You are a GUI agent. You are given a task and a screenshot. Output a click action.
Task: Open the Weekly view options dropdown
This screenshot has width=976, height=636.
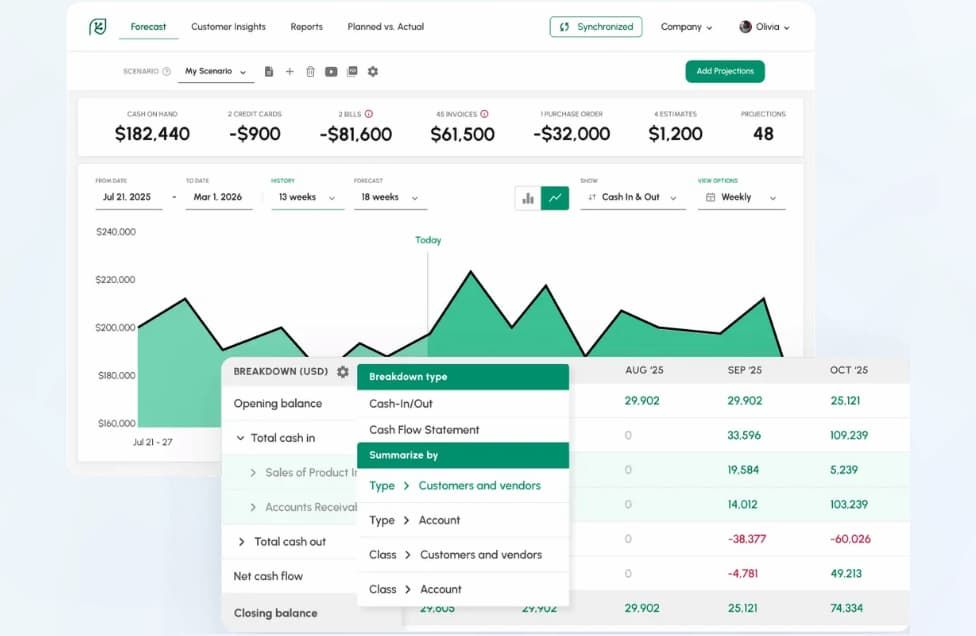pos(741,197)
